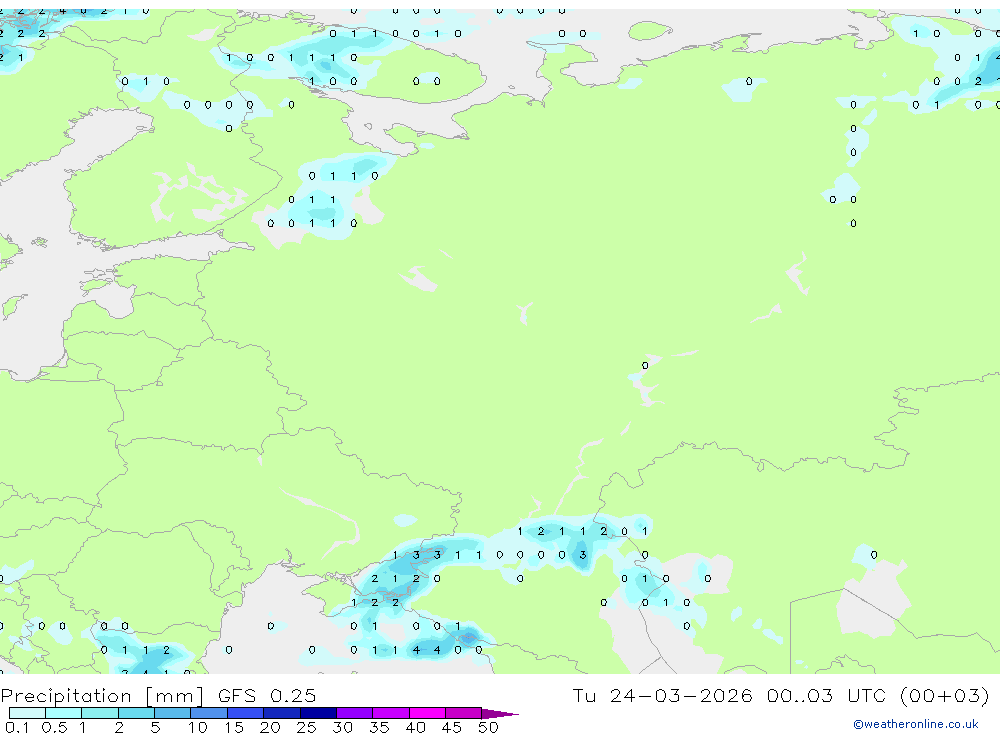Click the "0.1" legend scale label
Viewport: 1000px width, 733px height.
click(17, 727)
